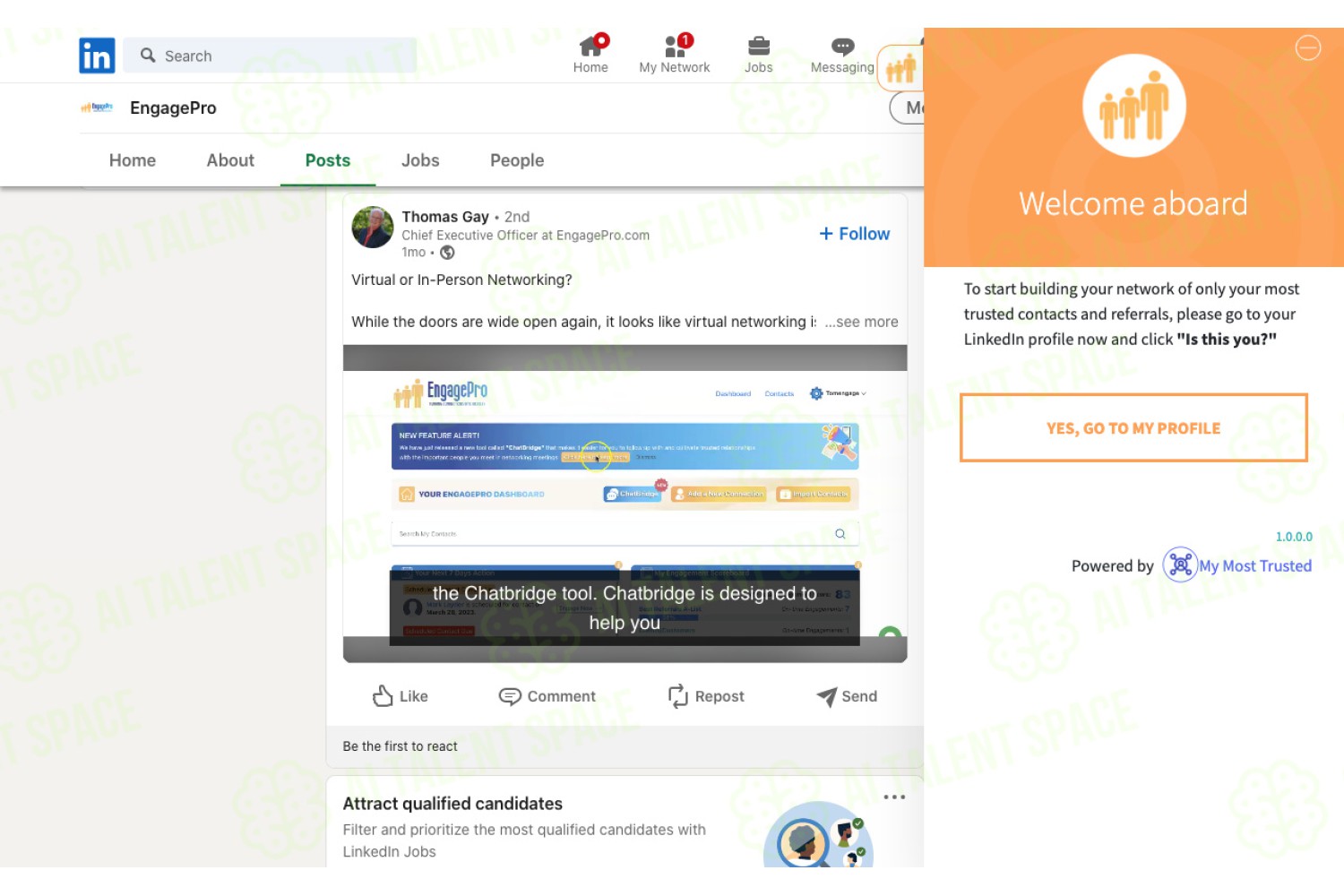
Task: Send the post via paper plane icon
Action: pyautogui.click(x=847, y=696)
